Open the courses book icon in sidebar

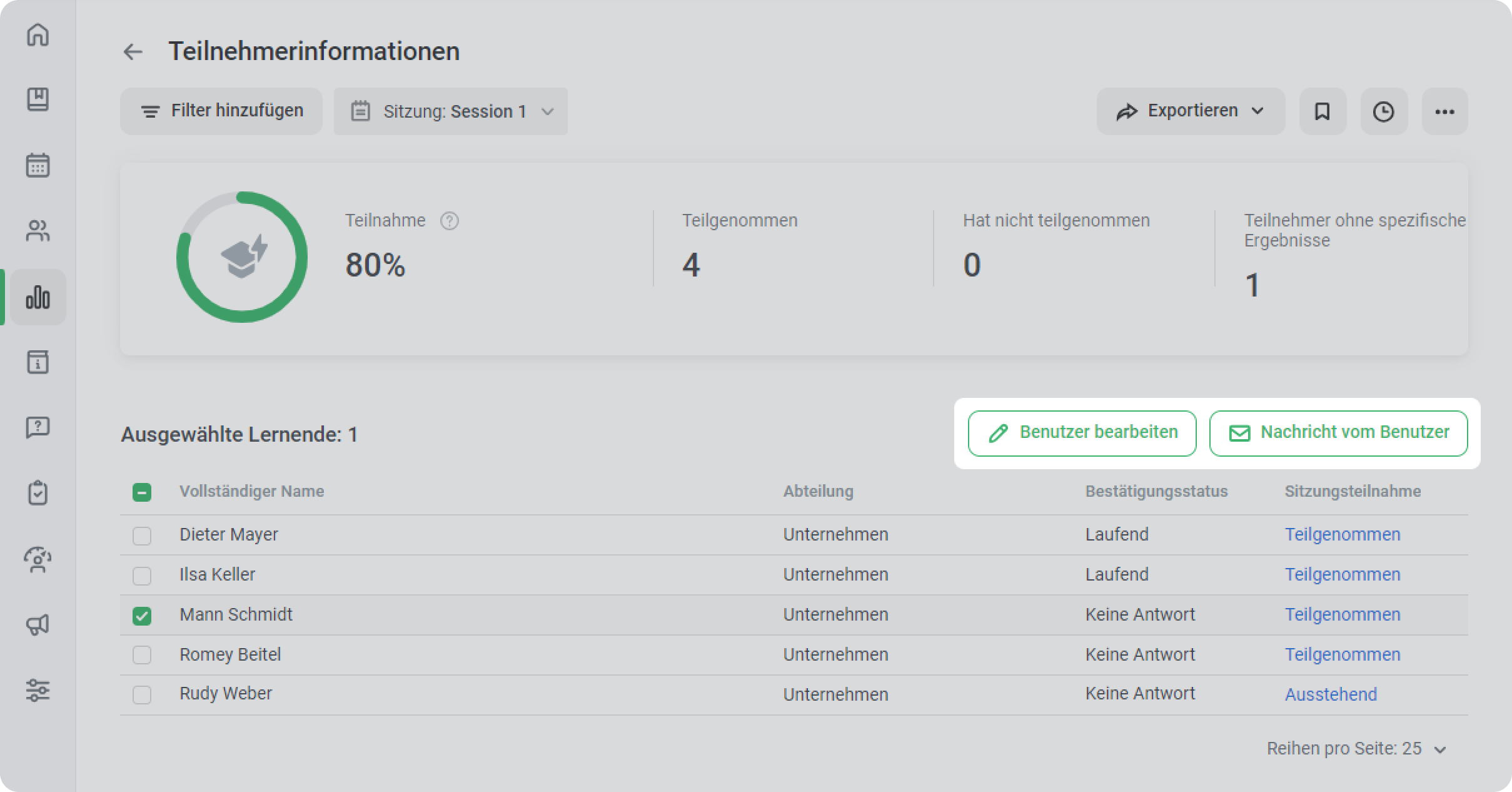click(38, 99)
